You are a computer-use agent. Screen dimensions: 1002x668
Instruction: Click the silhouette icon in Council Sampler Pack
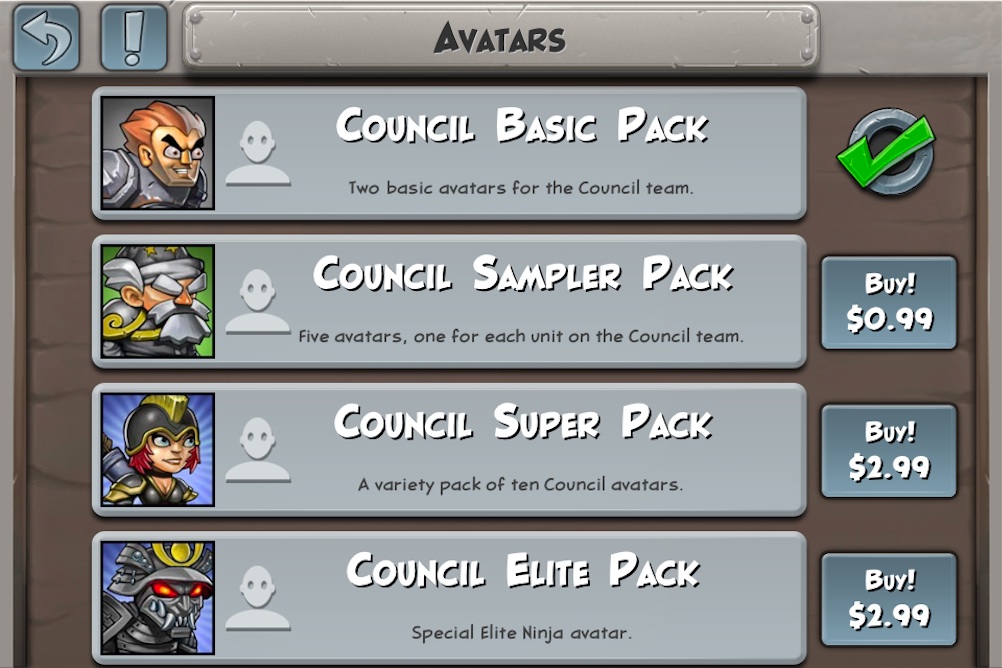(x=258, y=302)
